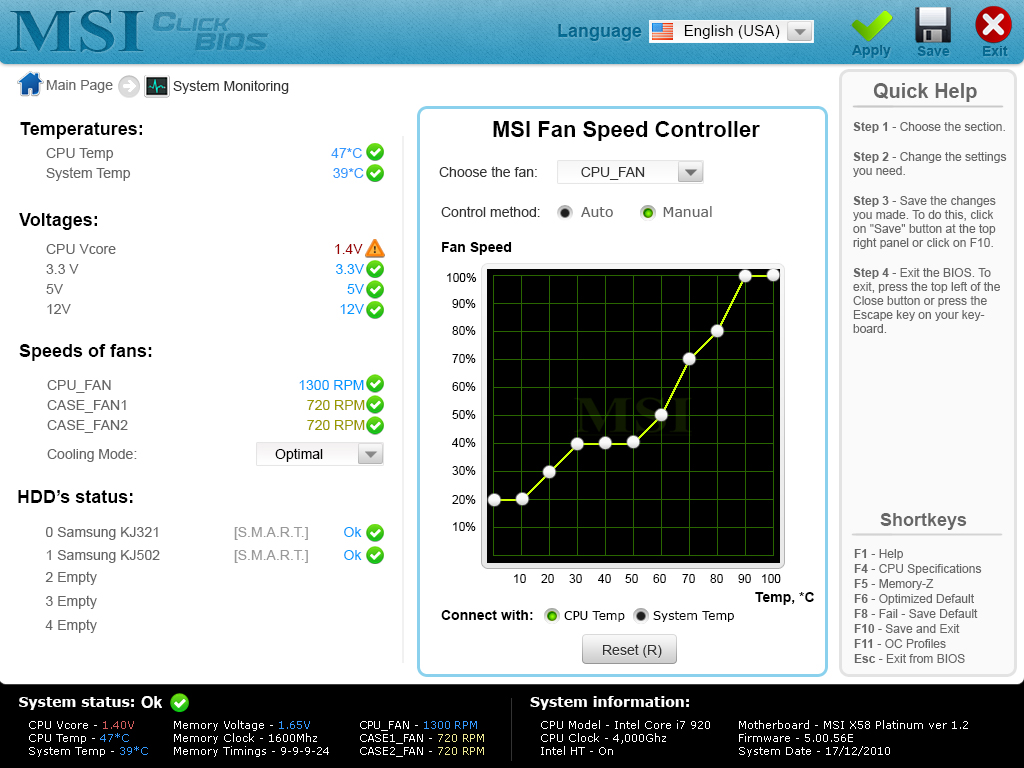Click fan curve point at 90°C
This screenshot has height=768, width=1024.
(x=745, y=276)
